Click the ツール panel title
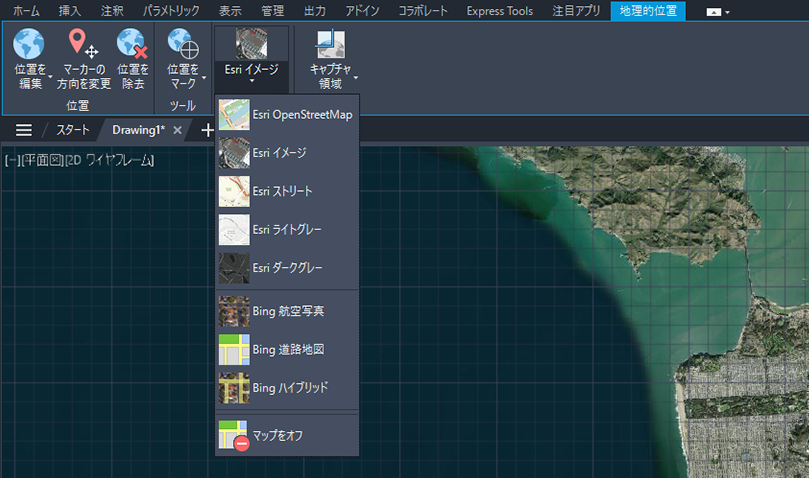Screen dimensions: 809x478 tap(183, 106)
